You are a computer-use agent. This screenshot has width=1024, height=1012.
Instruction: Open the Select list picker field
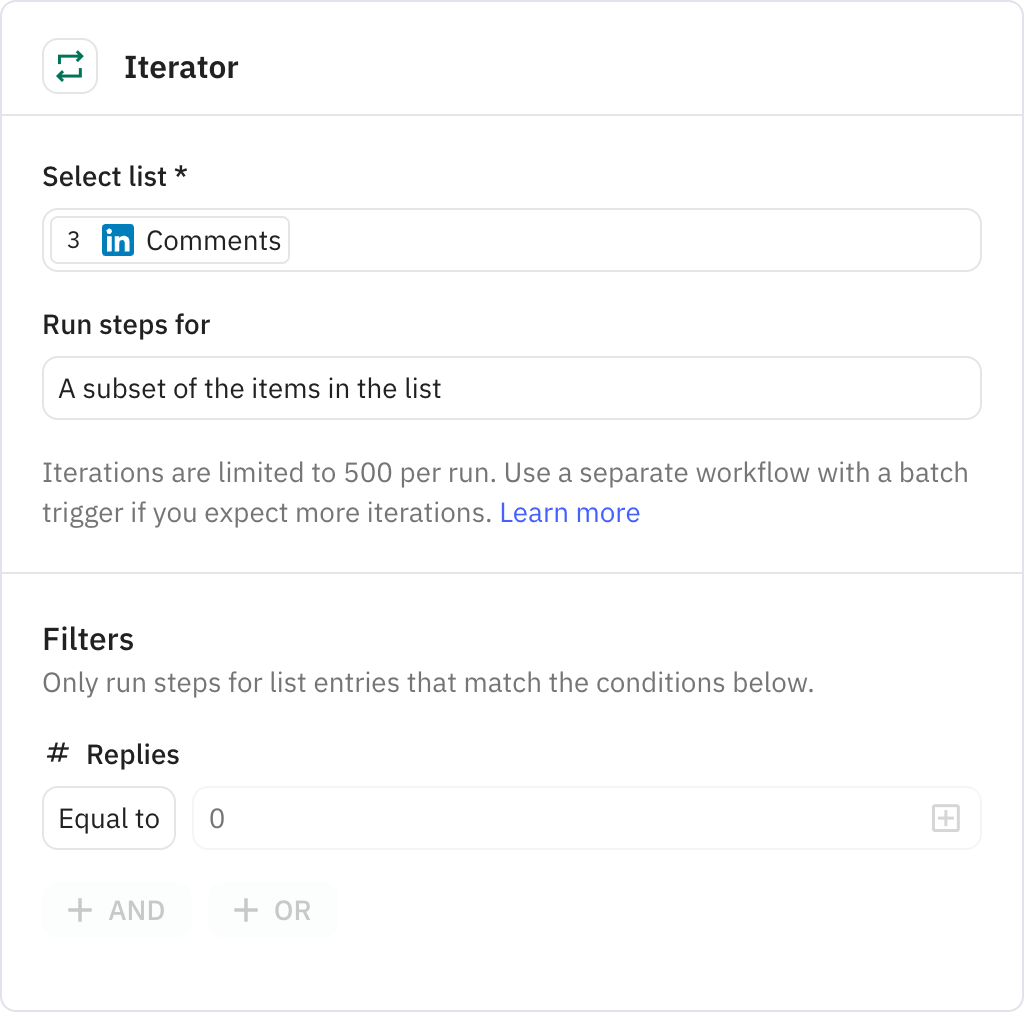(x=512, y=240)
